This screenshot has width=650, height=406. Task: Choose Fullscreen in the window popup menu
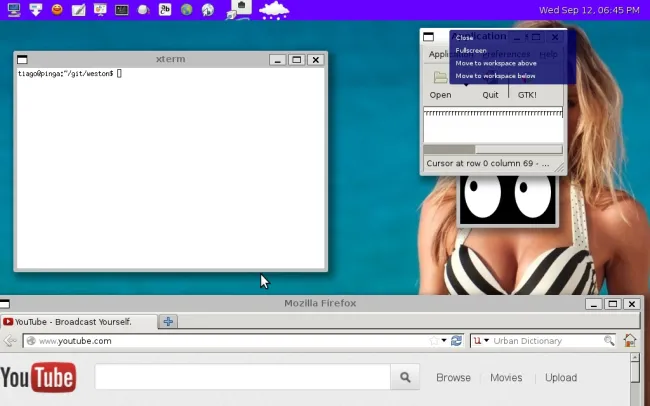tap(471, 51)
